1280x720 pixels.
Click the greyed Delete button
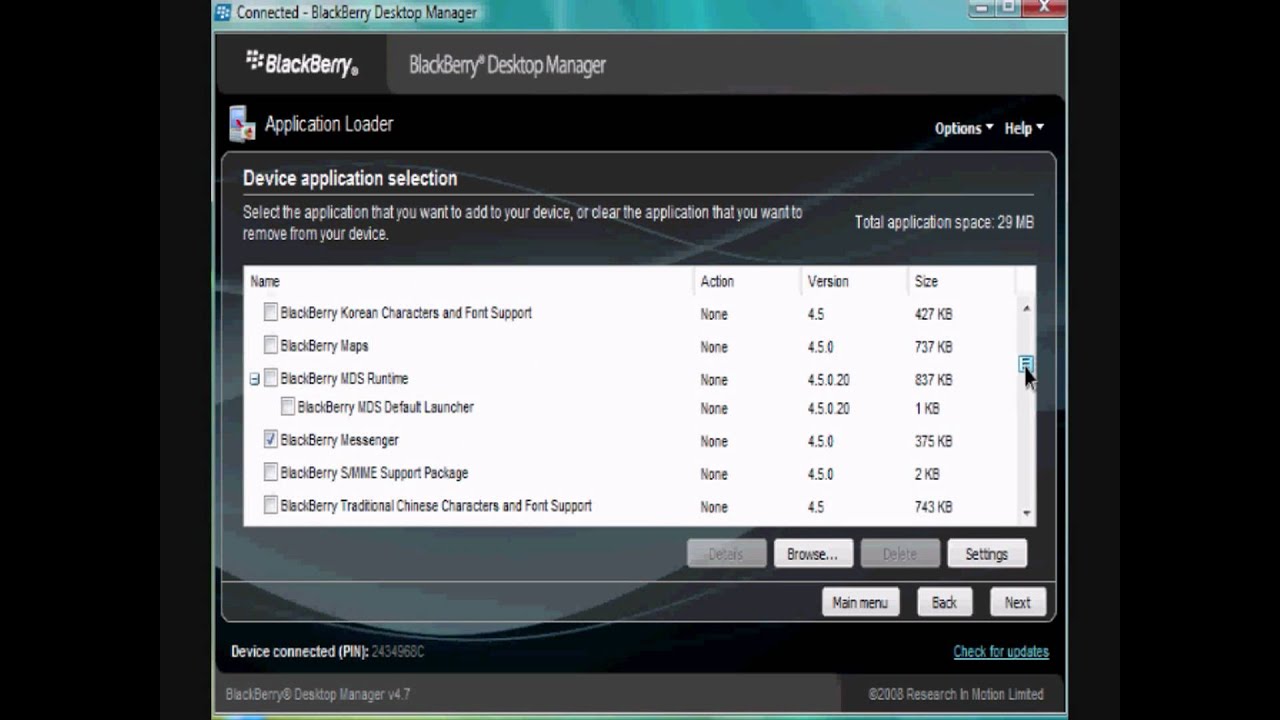(x=900, y=554)
